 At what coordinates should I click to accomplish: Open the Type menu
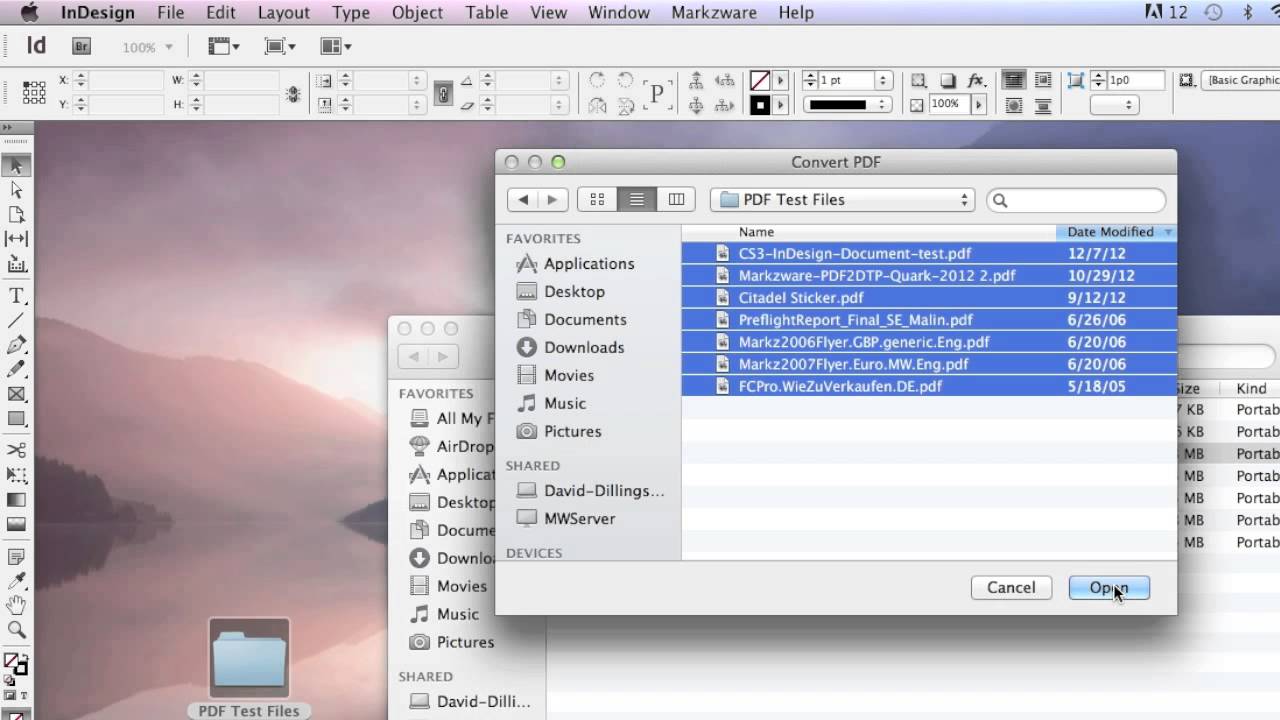click(351, 13)
